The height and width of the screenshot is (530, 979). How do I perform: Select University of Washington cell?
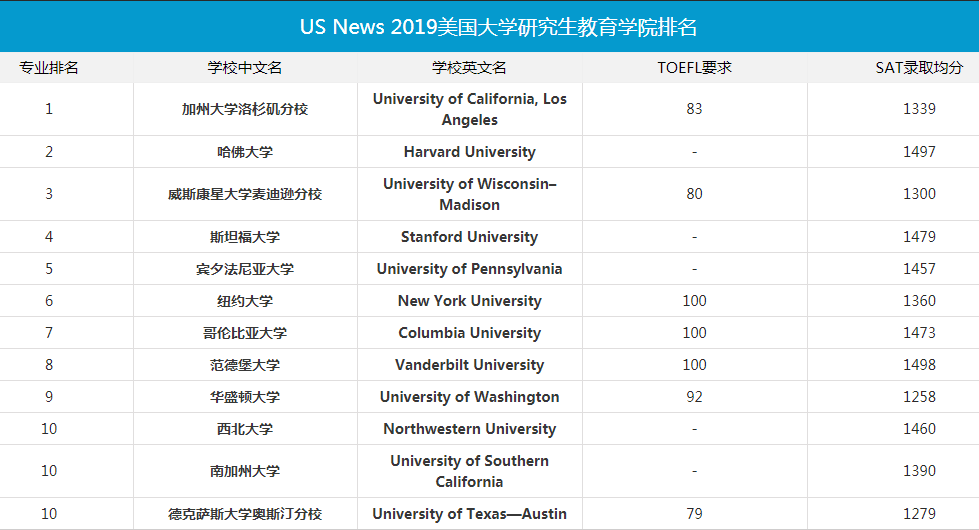coord(470,397)
